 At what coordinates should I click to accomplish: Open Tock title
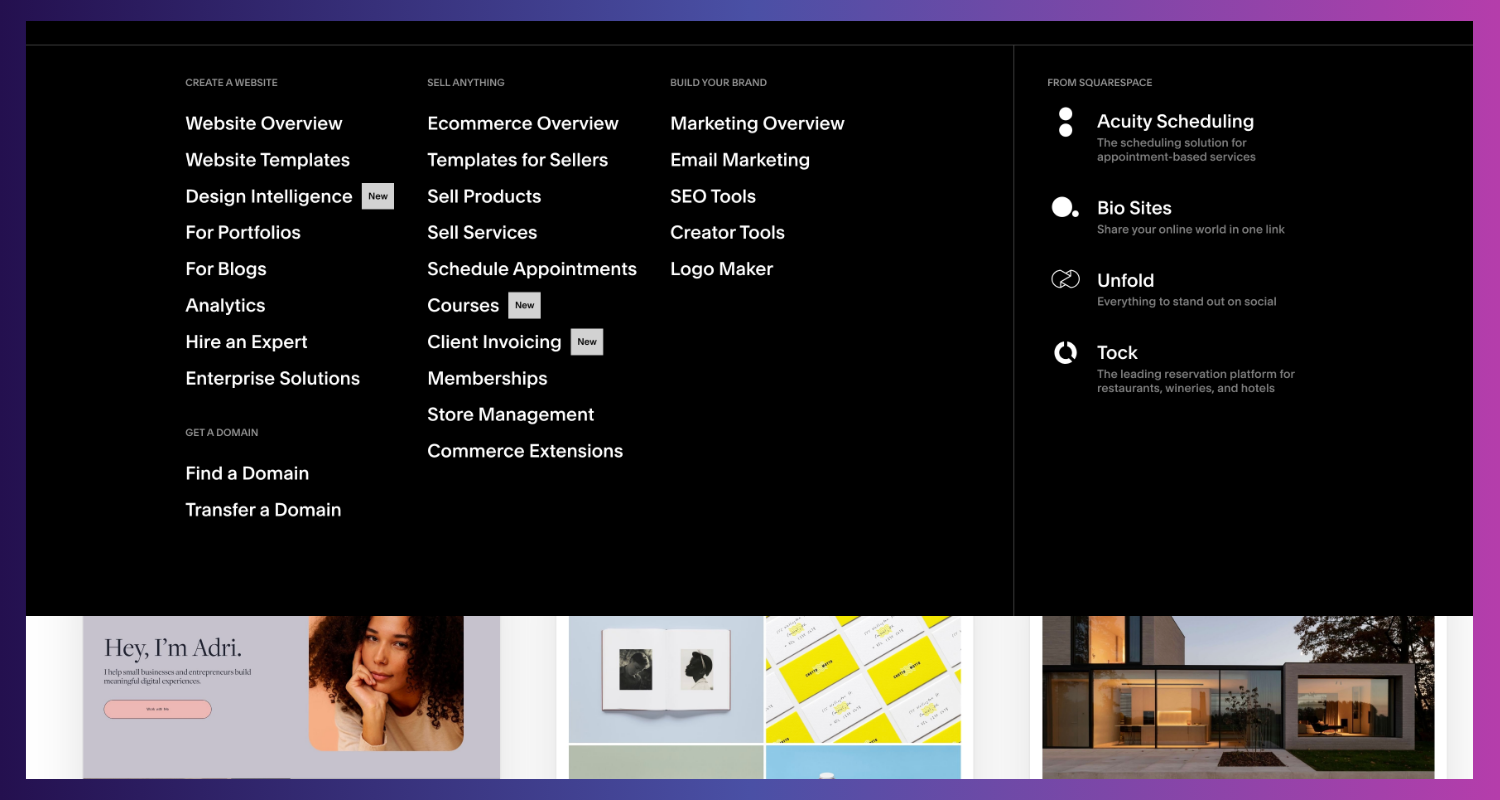(1117, 352)
